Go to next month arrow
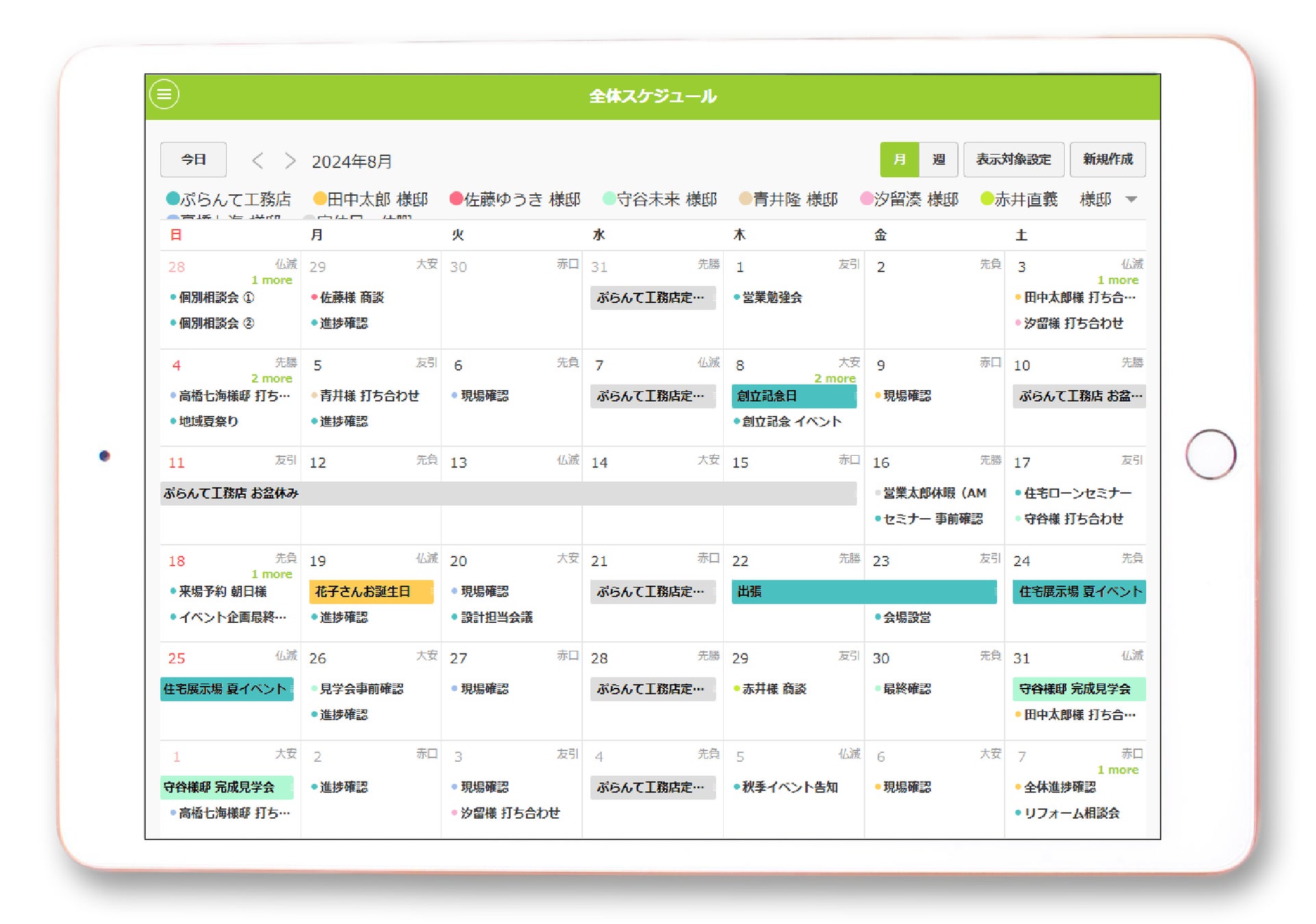Image resolution: width=1316 pixels, height=924 pixels. [290, 161]
